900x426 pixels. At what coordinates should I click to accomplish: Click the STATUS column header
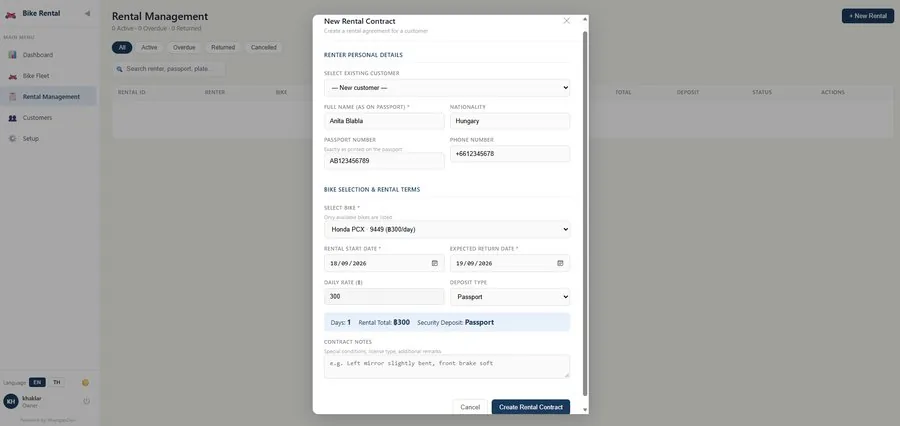[762, 92]
